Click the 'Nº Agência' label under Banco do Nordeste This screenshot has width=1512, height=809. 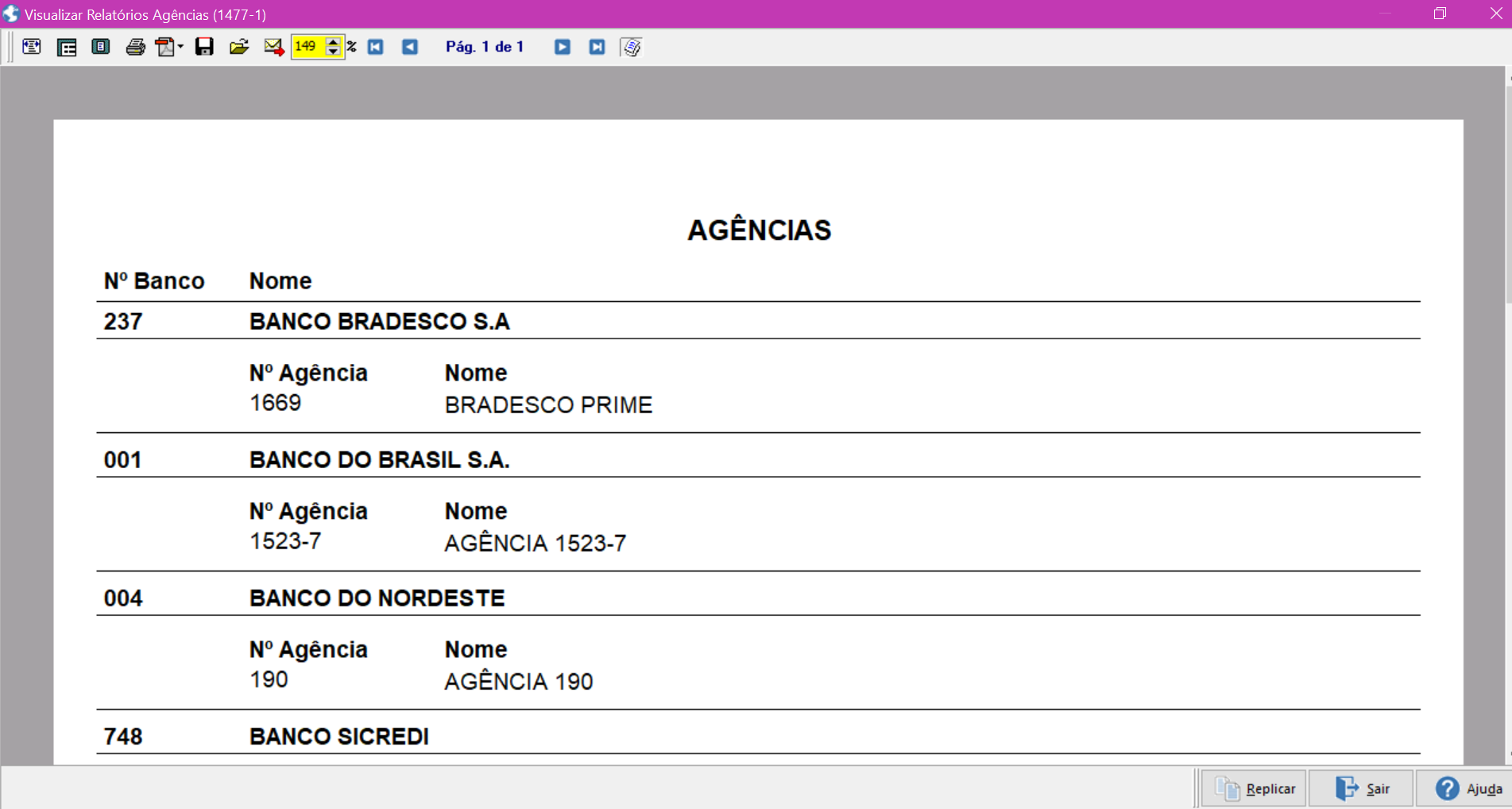click(308, 648)
